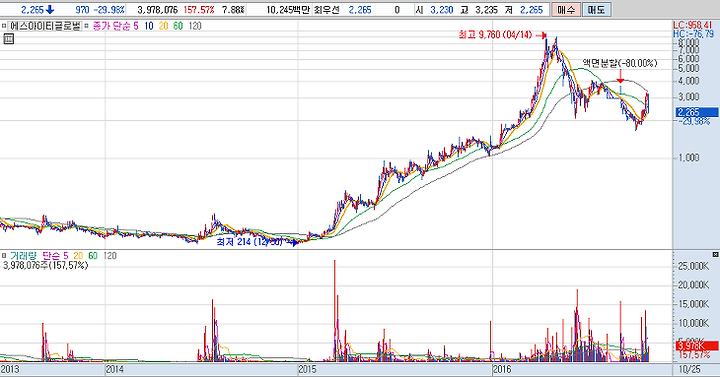Image resolution: width=720 pixels, height=377 pixels.
Task: Select the 60-day price moving average legend
Action: pos(178,27)
